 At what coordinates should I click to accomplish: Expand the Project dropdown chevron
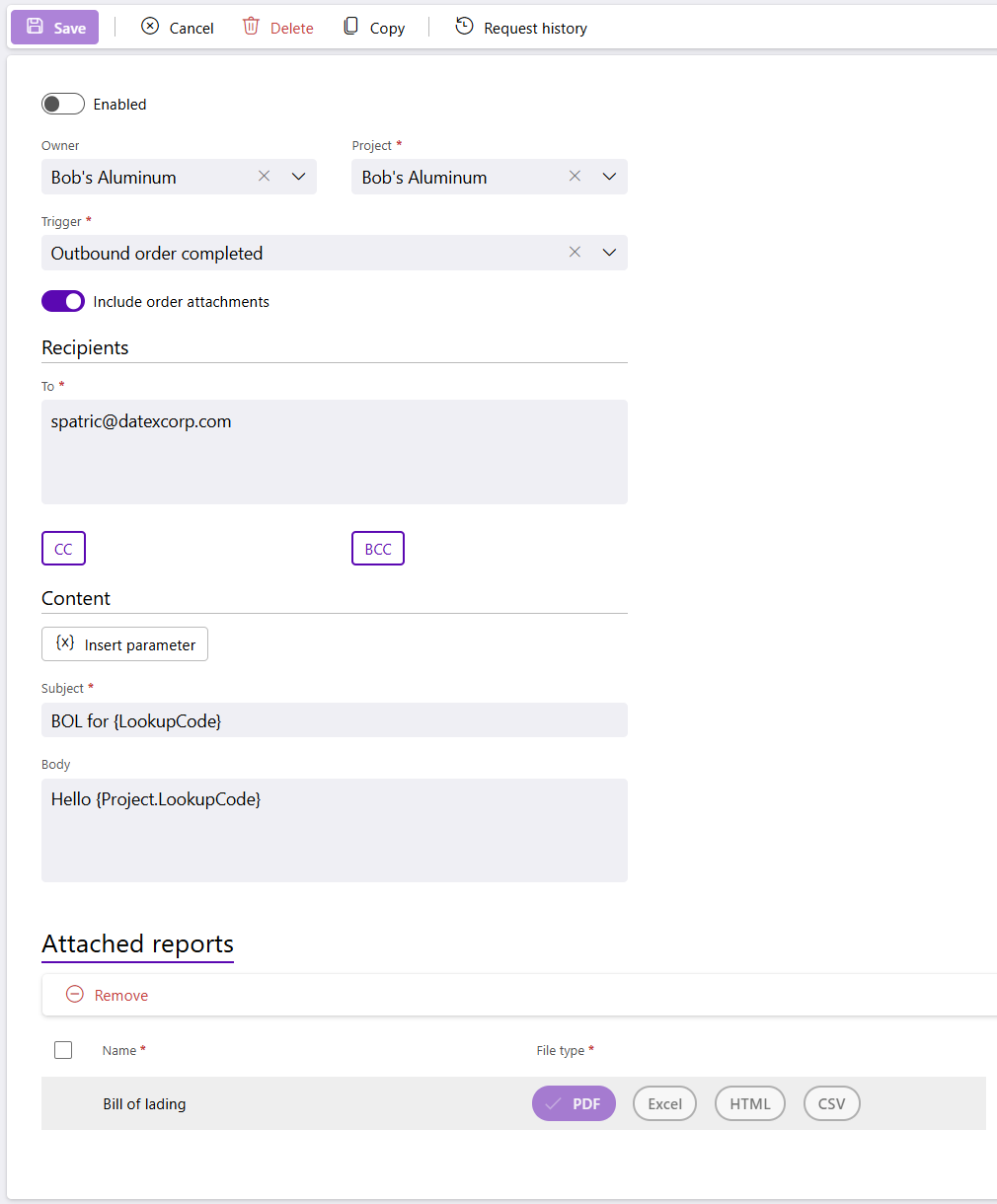coord(609,177)
